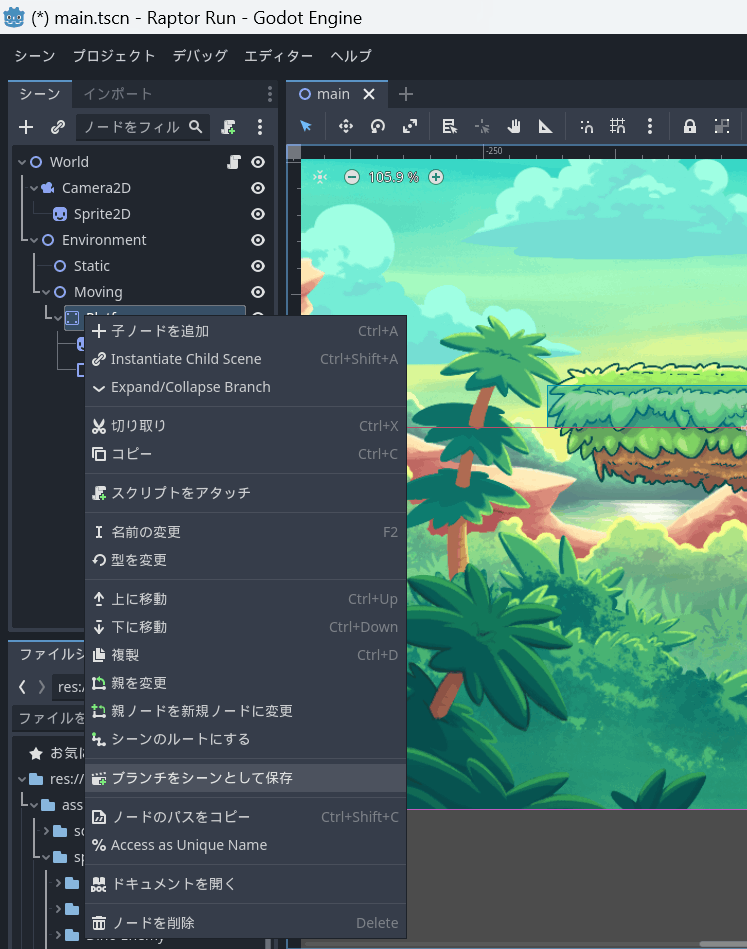Select the Static node in tree

tap(91, 266)
